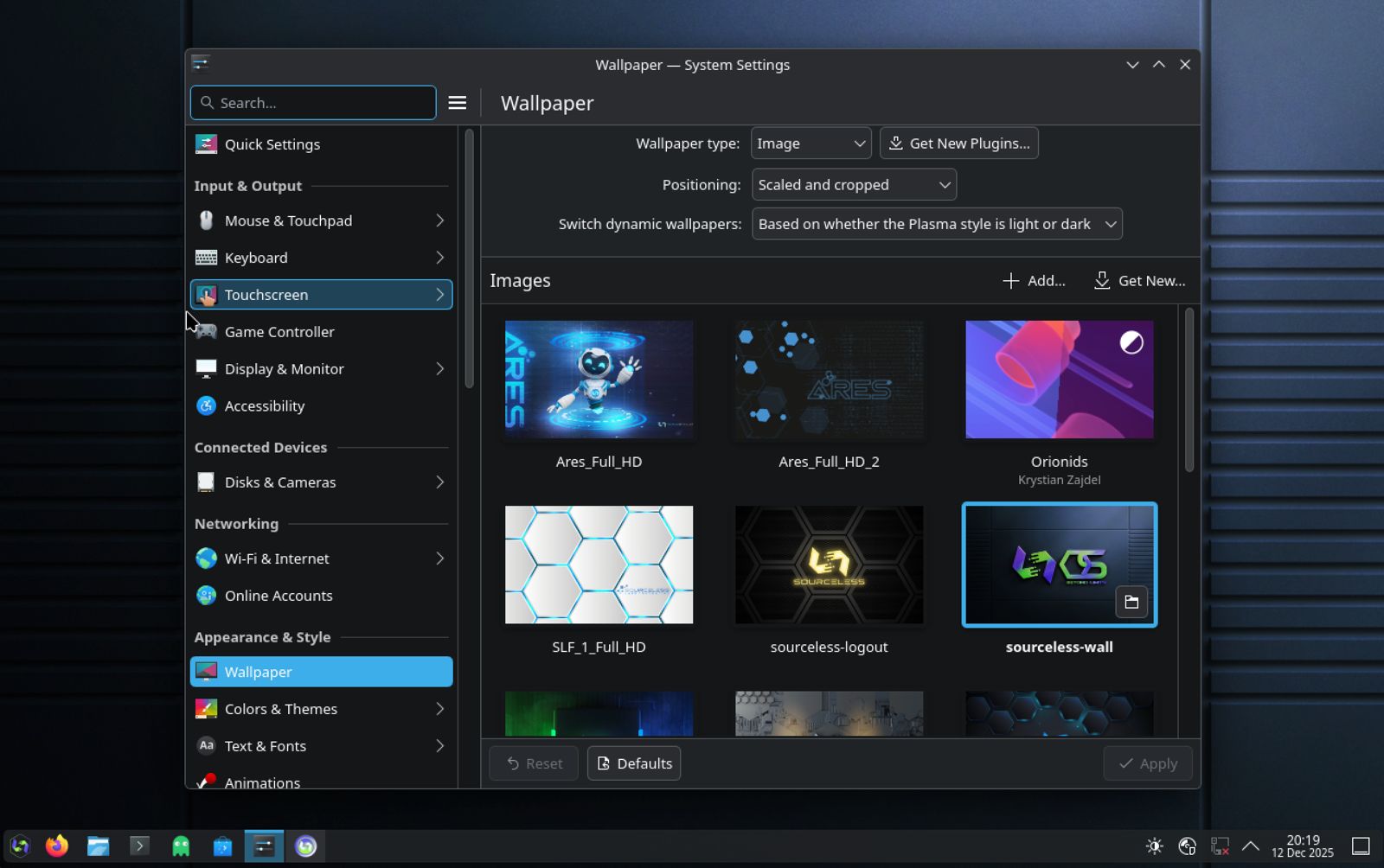Go to Display & Monitor settings
The image size is (1384, 868).
(321, 369)
